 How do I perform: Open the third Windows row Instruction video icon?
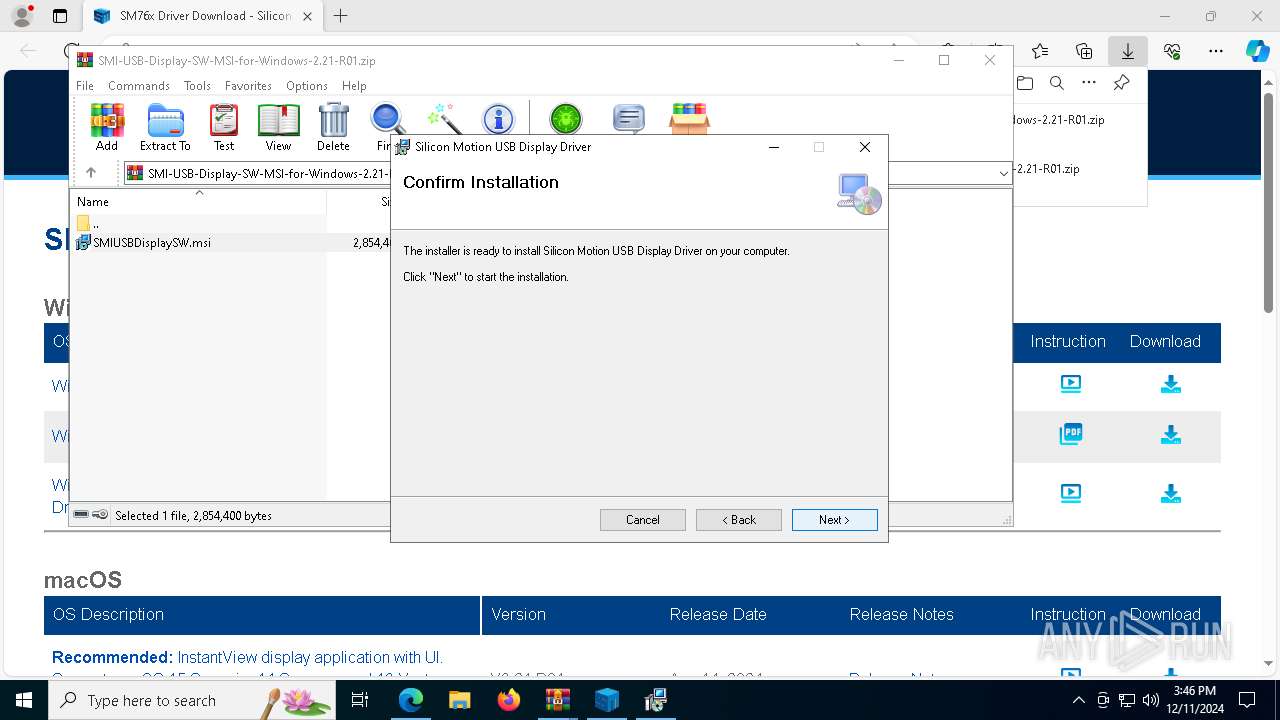point(1070,493)
